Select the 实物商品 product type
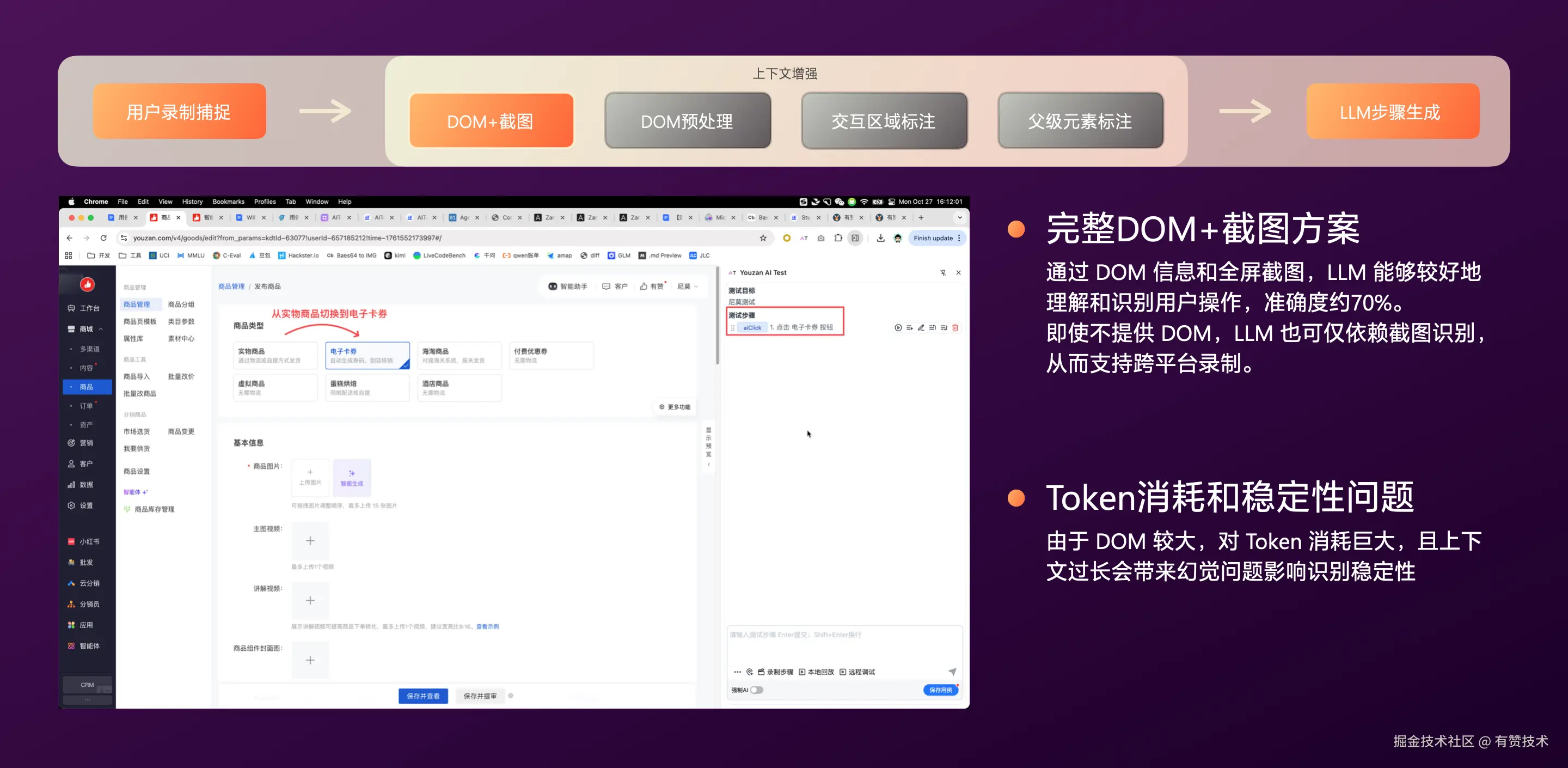 tap(275, 356)
